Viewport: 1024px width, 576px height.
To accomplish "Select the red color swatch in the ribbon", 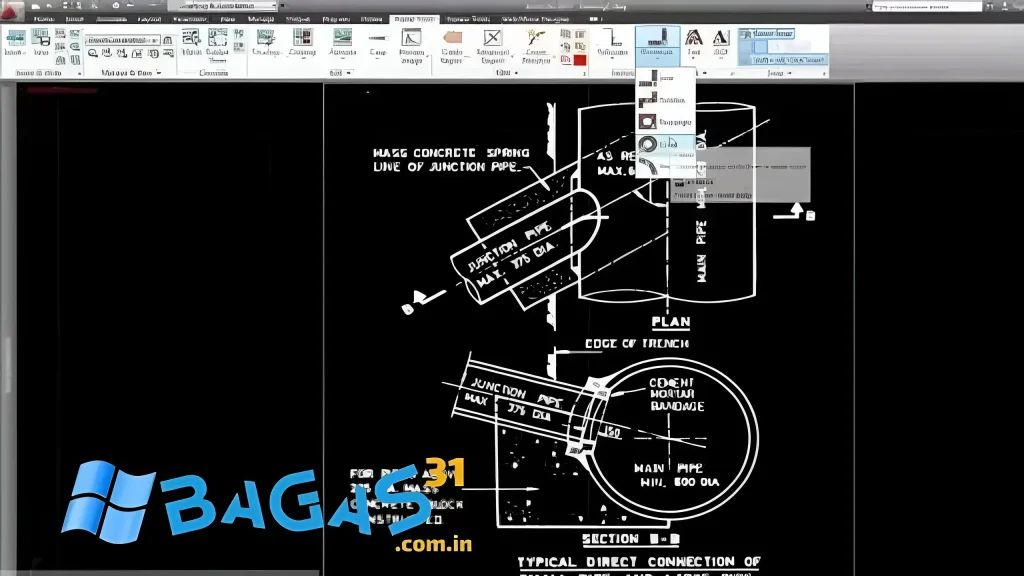I will click(x=579, y=60).
